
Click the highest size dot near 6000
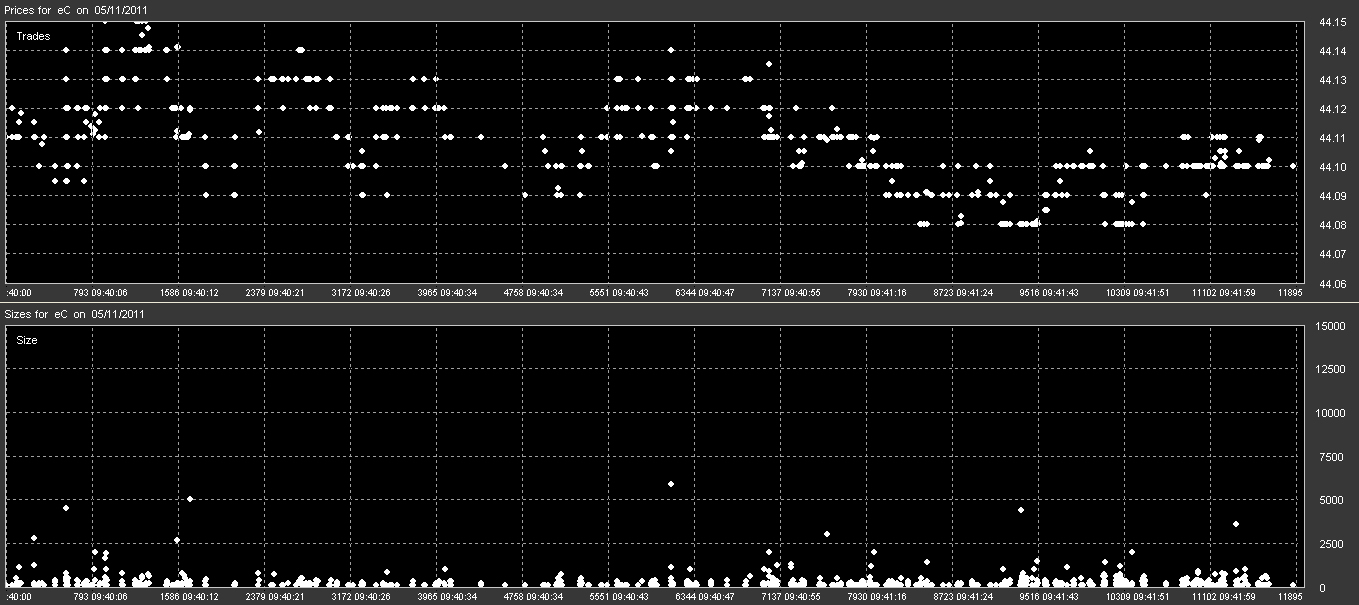click(x=671, y=484)
